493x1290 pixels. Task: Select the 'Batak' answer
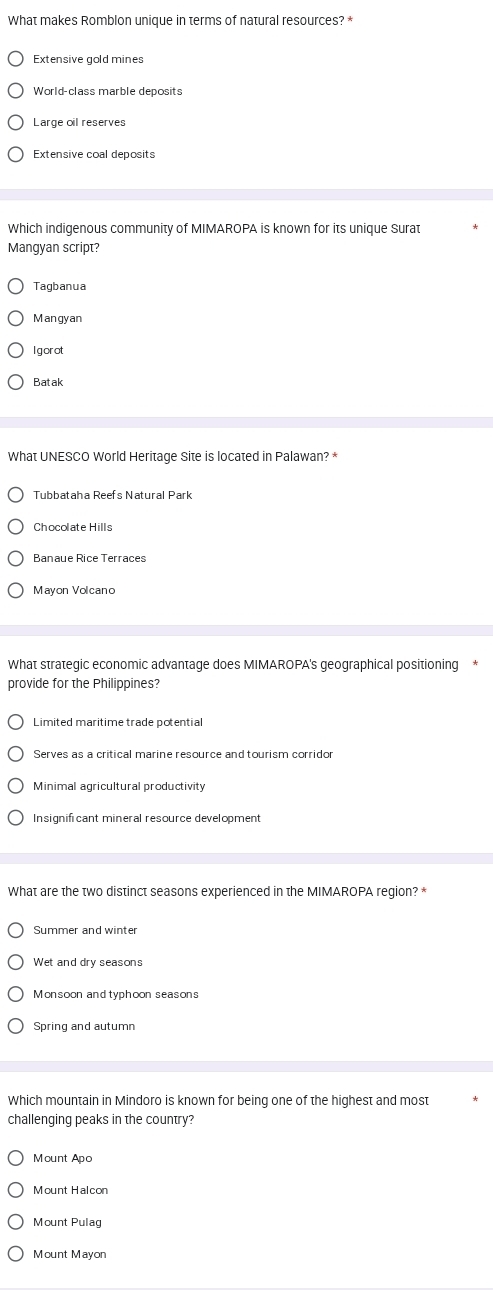16,383
